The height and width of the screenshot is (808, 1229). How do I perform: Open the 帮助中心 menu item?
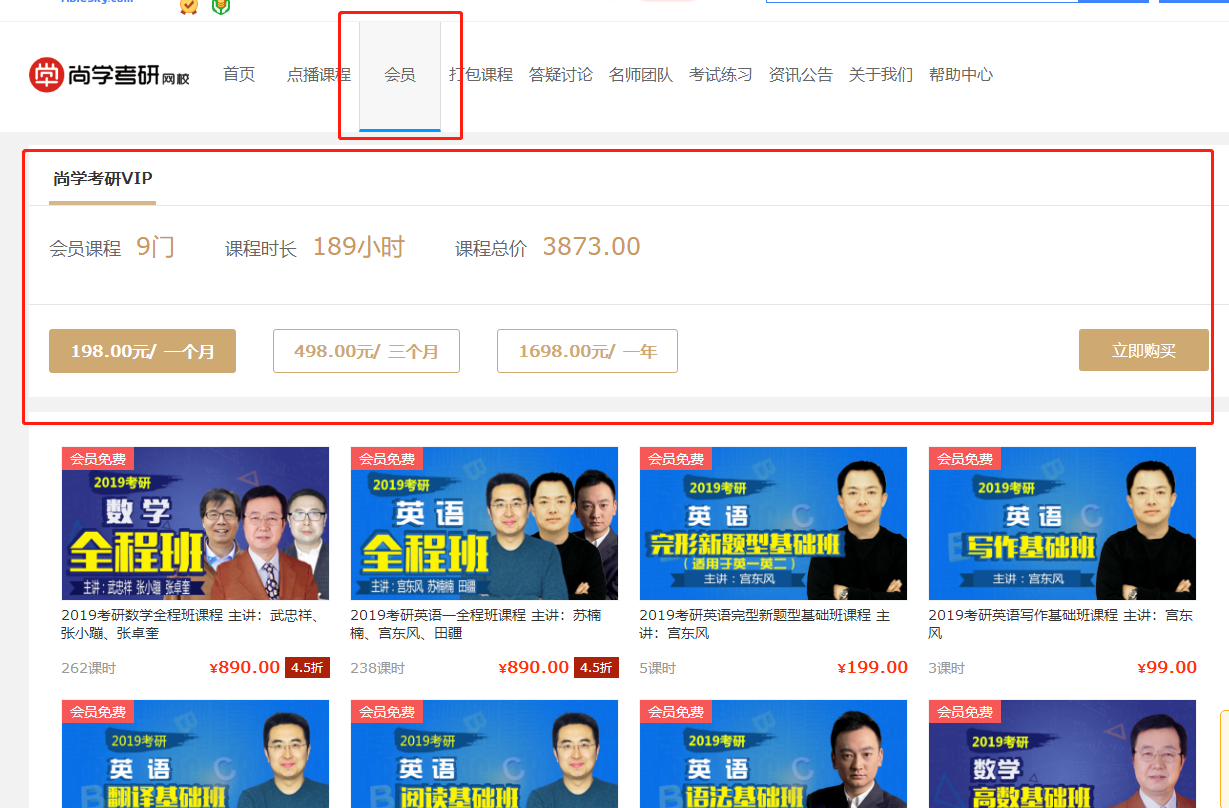(x=961, y=75)
